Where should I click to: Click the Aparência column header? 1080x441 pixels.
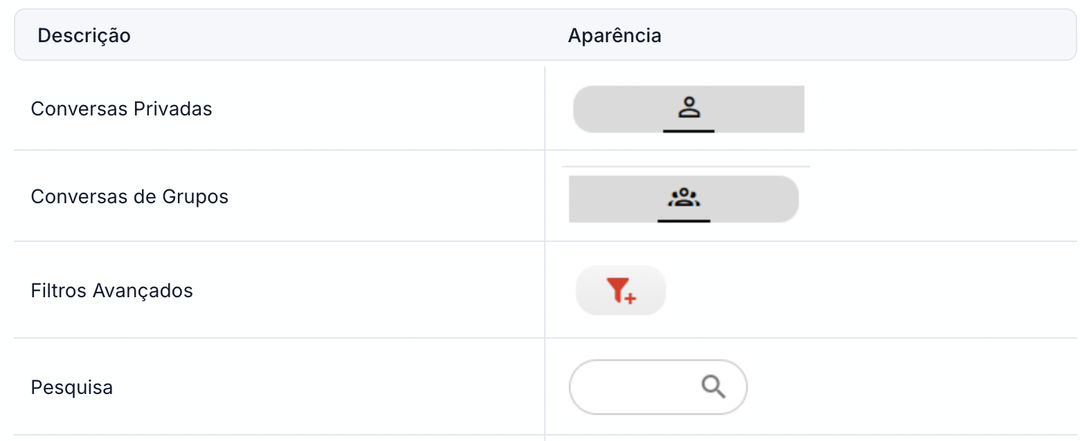(x=614, y=36)
